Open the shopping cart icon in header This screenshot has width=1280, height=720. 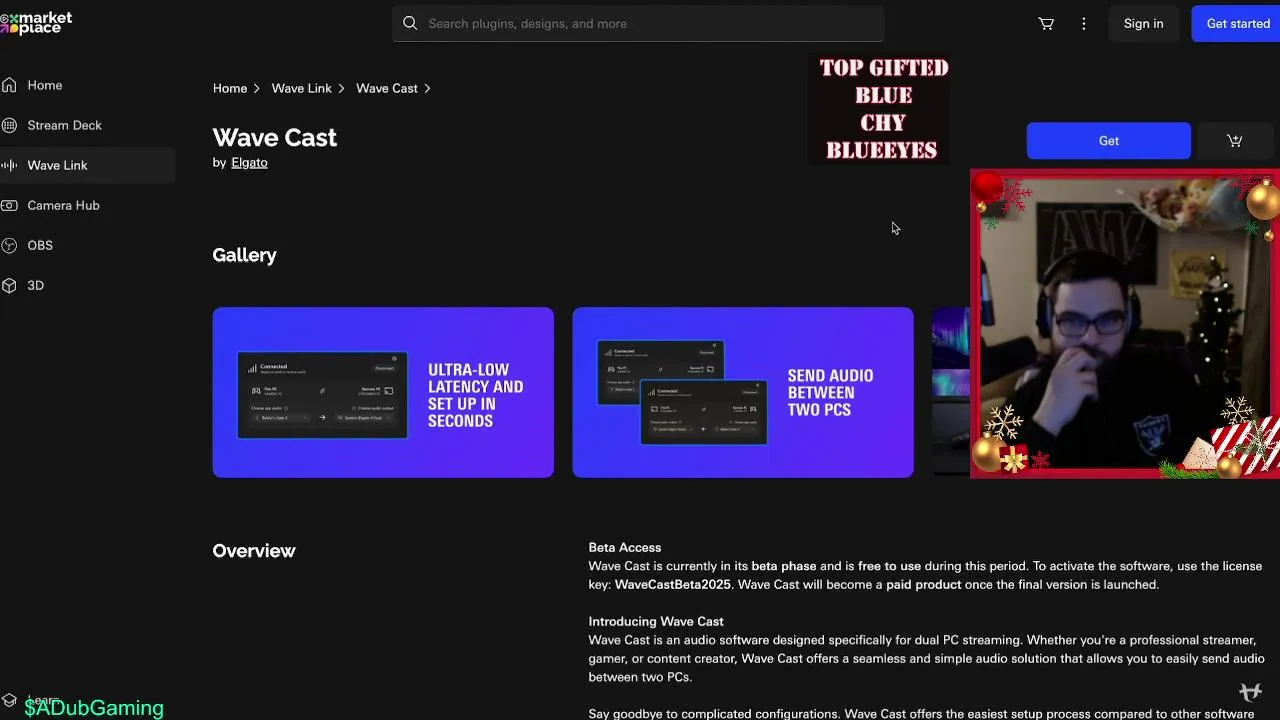tap(1046, 24)
